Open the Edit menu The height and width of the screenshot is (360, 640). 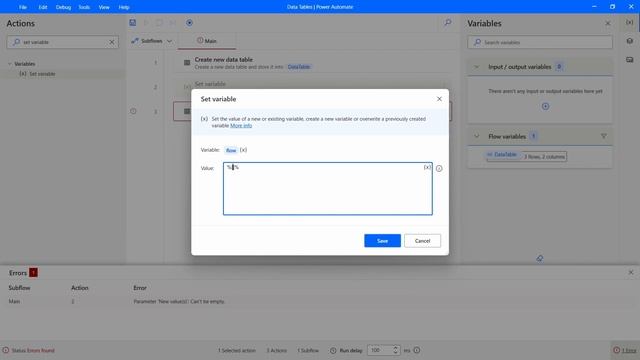pos(43,7)
